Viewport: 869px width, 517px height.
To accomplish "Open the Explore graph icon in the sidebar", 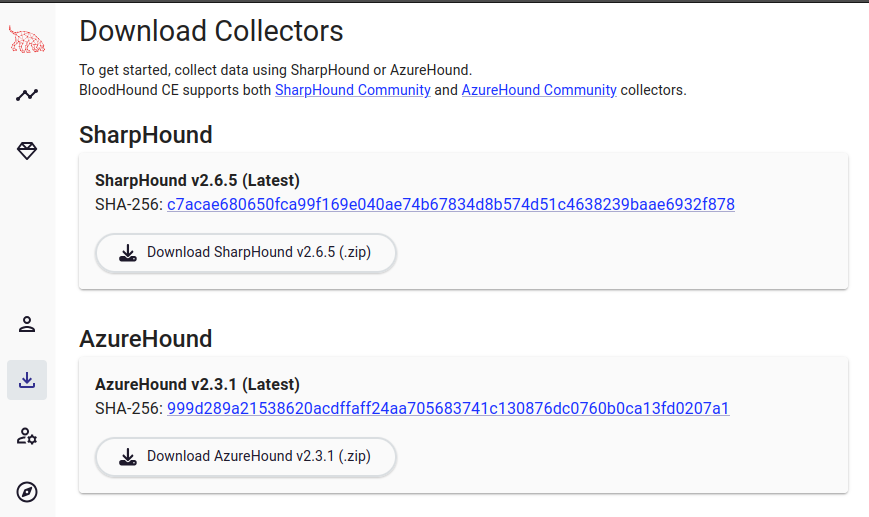I will (x=27, y=95).
